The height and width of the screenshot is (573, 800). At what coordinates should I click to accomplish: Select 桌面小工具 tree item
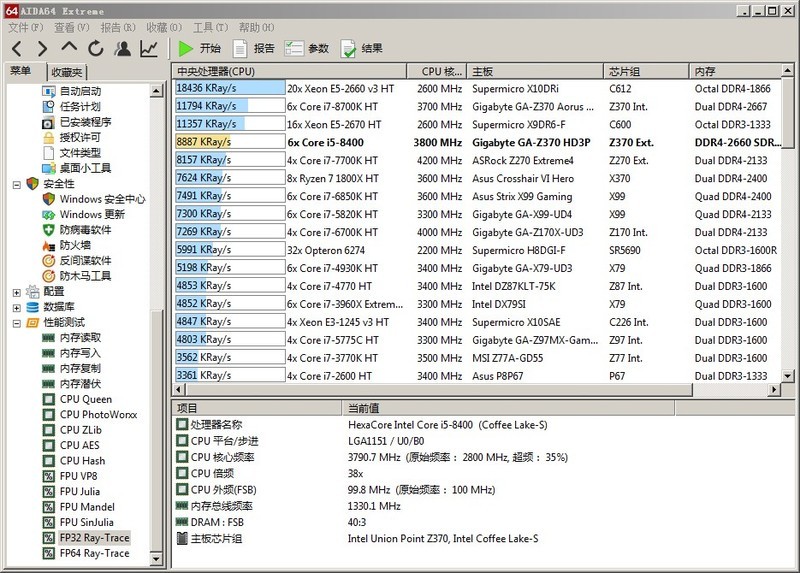point(85,168)
